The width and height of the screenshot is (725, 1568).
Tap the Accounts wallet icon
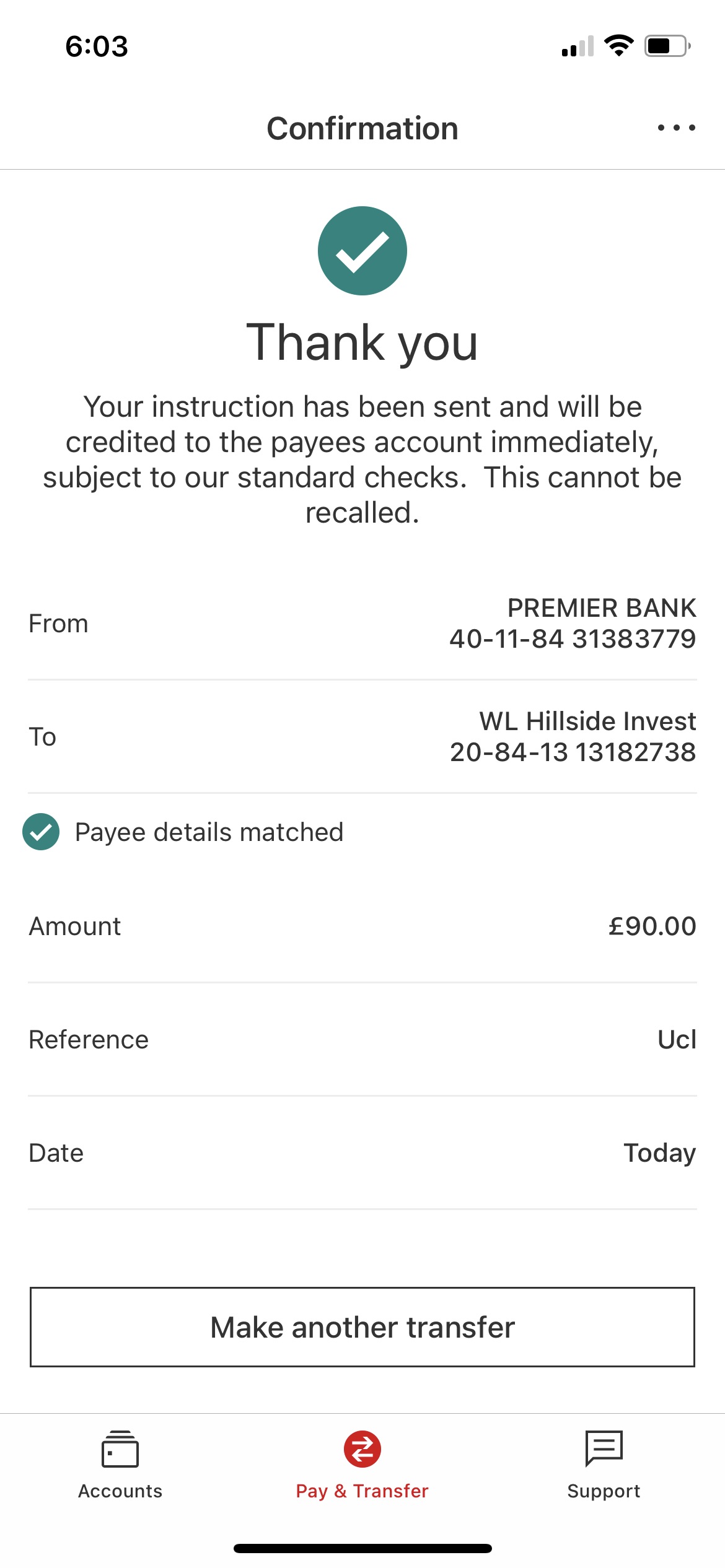(120, 1449)
